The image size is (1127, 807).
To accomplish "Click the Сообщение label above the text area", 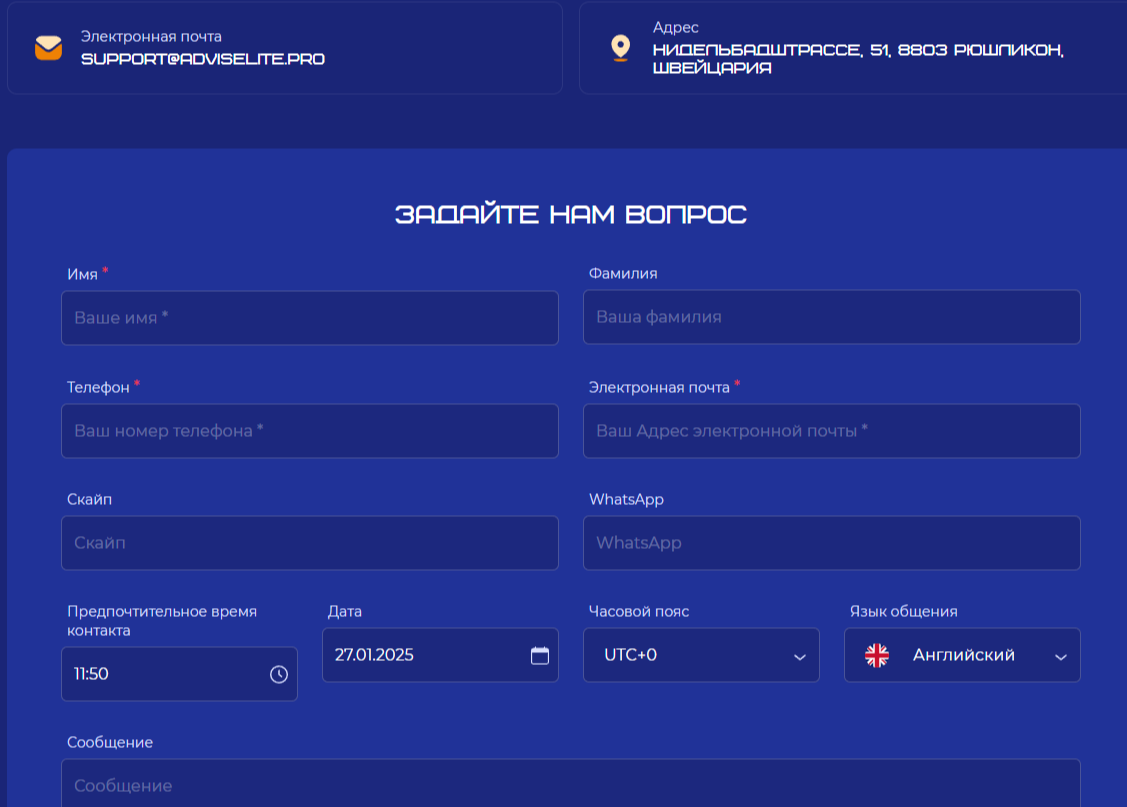I will pyautogui.click(x=110, y=742).
